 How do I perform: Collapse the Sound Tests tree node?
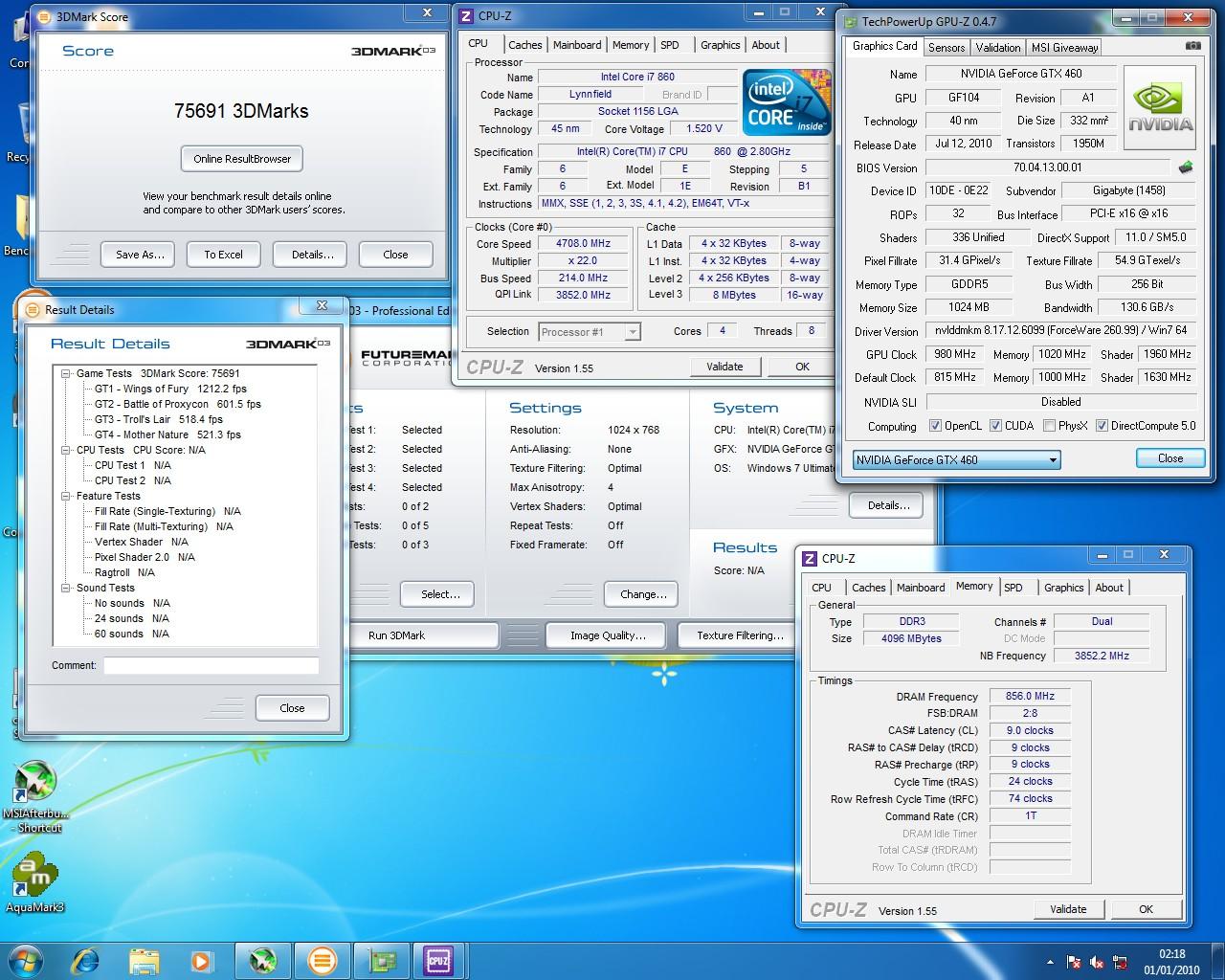point(66,588)
